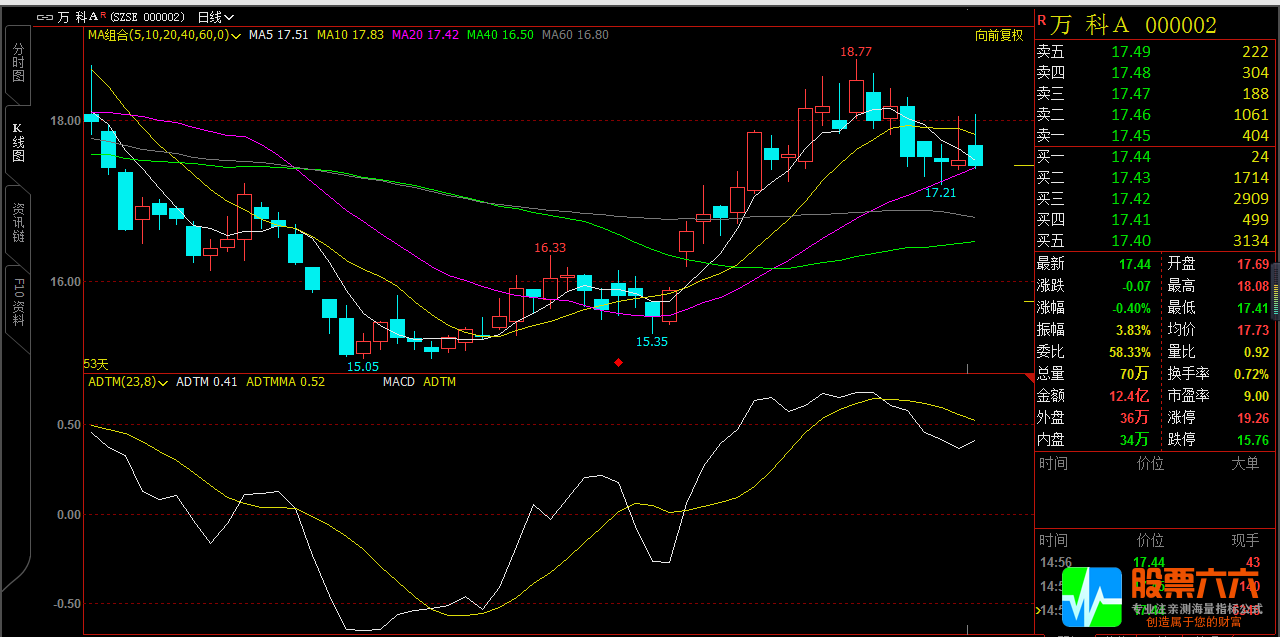Select the 卖一 17.45 order row
Image resolution: width=1280 pixels, height=637 pixels.
1154,136
